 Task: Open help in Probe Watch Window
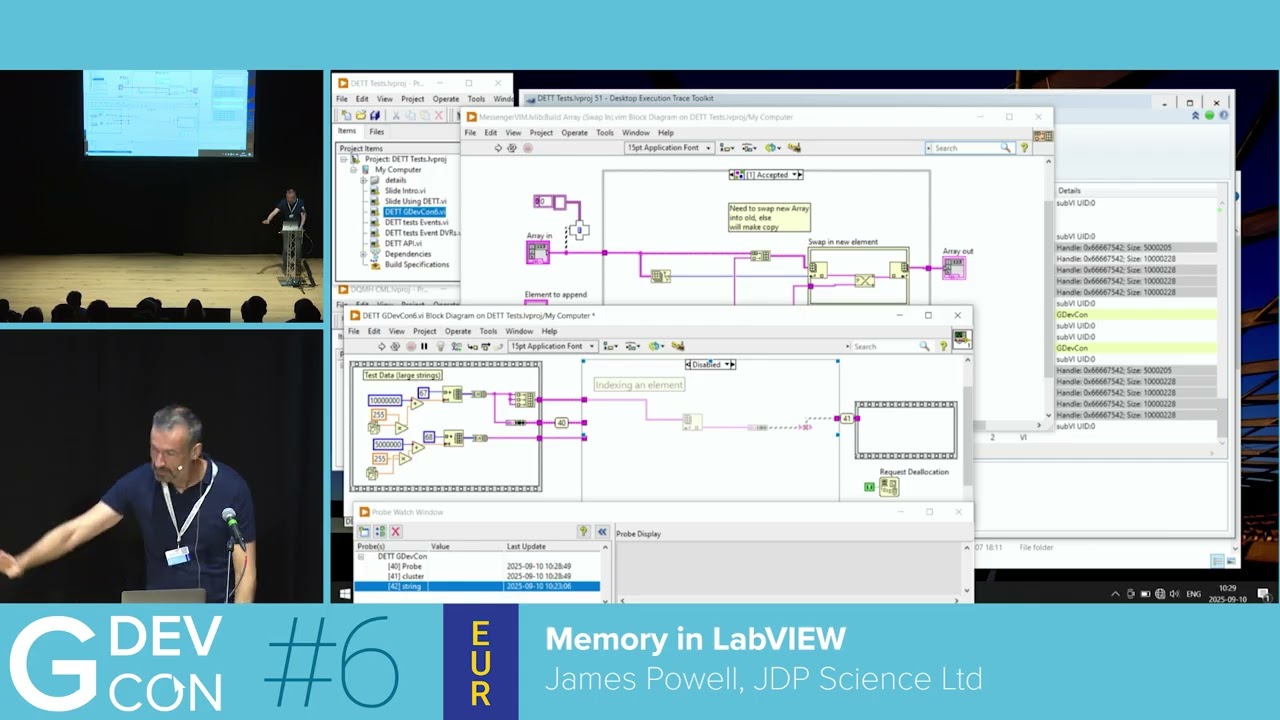point(583,531)
